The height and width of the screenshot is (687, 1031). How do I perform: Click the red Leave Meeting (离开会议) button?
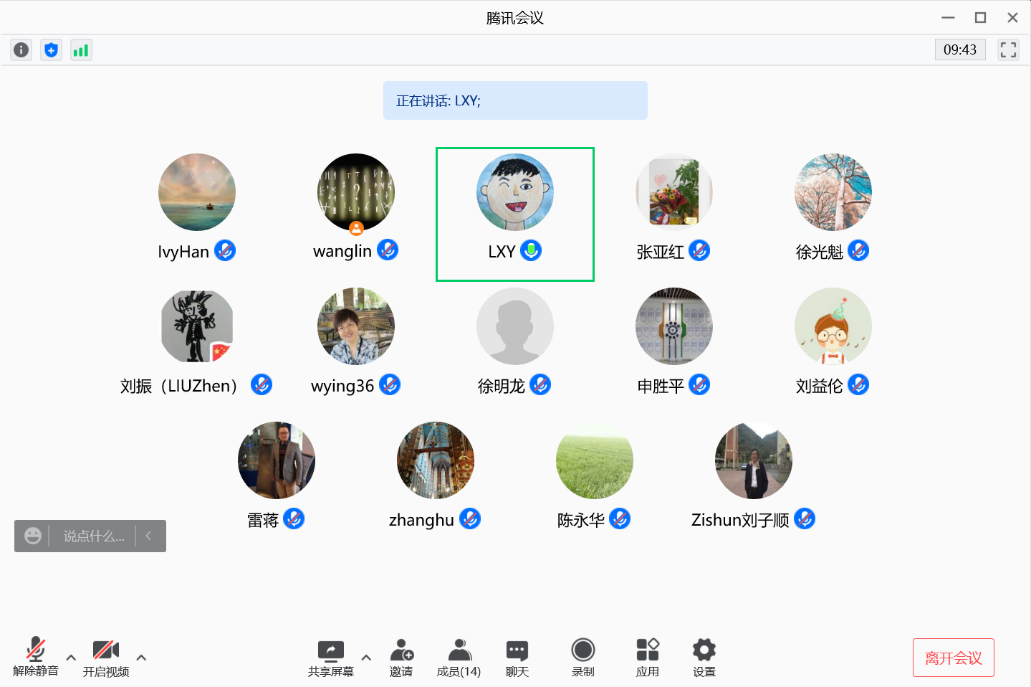[953, 658]
